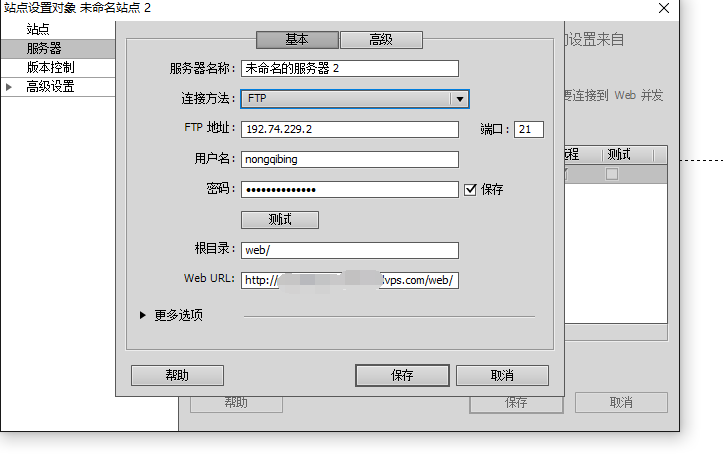Click the Web URL input field
This screenshot has height=462, width=723.
coord(349,281)
